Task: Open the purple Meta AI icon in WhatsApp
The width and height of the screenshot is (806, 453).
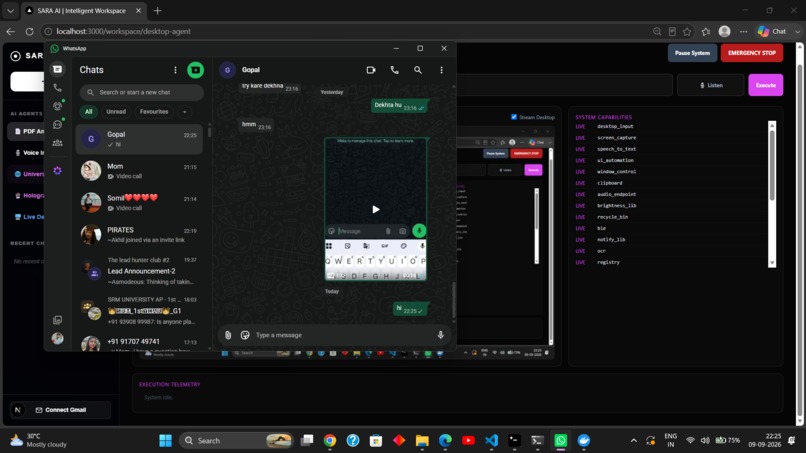Action: tap(58, 170)
